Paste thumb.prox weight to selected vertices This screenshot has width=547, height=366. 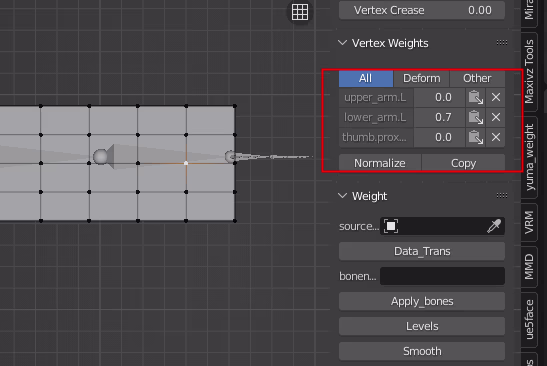pos(475,137)
